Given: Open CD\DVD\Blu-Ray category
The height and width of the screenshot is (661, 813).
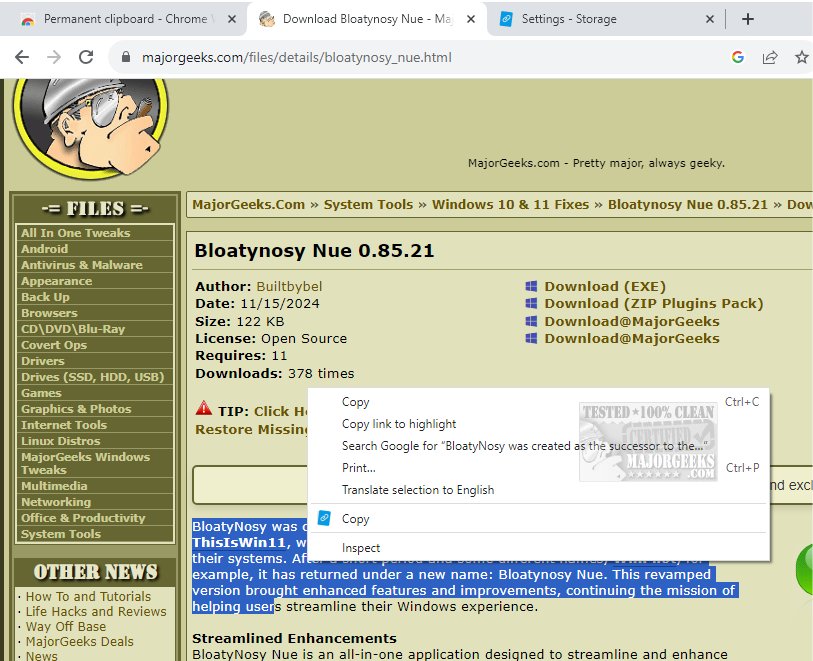Looking at the screenshot, I should tap(95, 329).
